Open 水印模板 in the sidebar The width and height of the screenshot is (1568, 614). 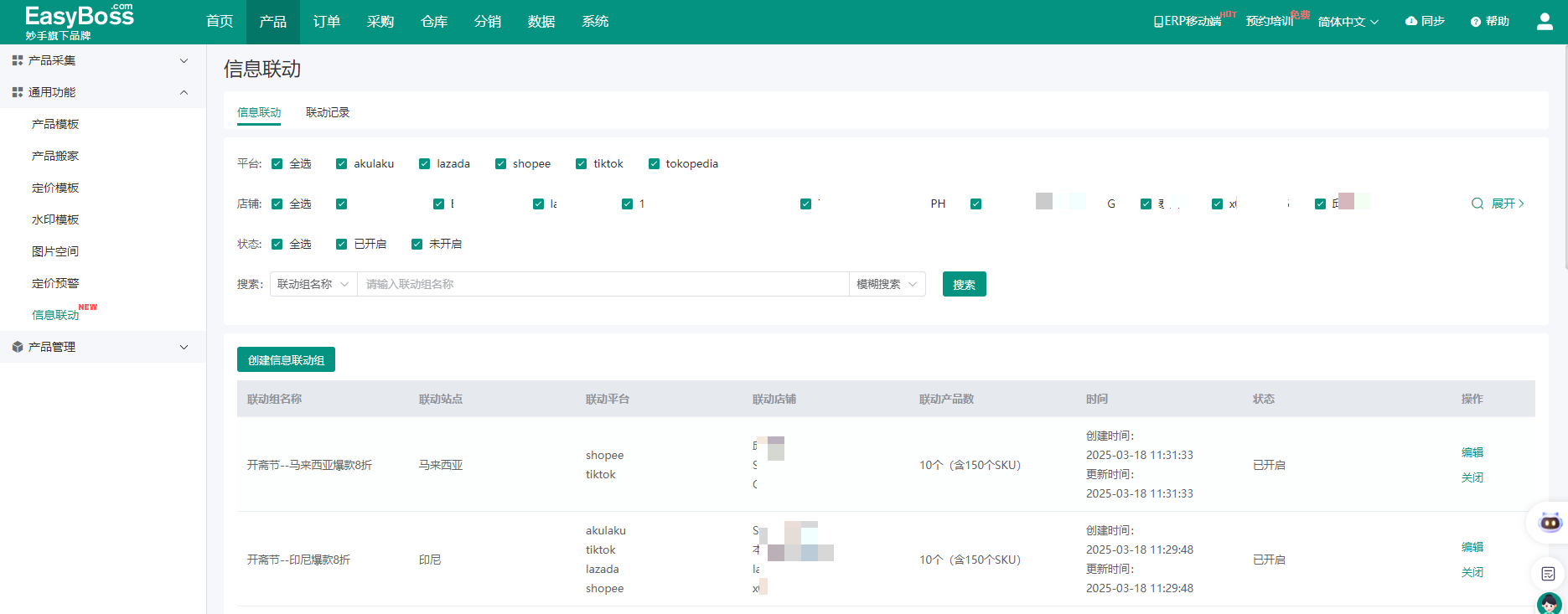coord(55,219)
